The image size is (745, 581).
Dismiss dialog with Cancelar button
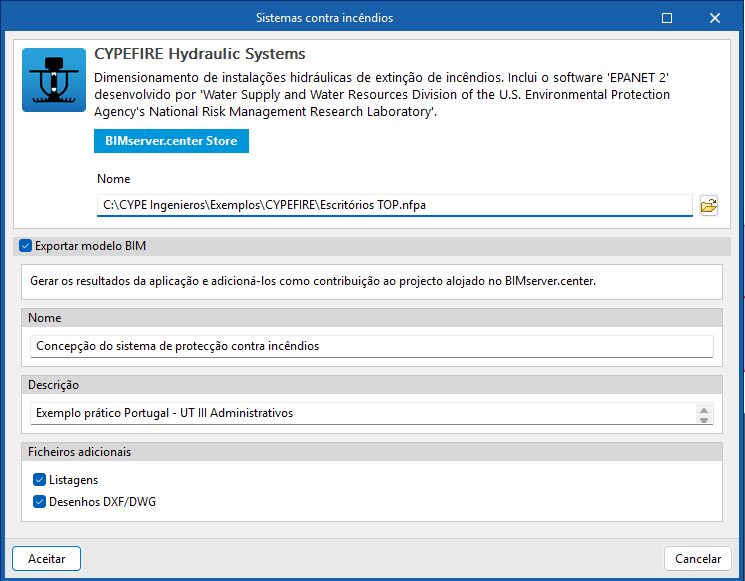coord(697,559)
